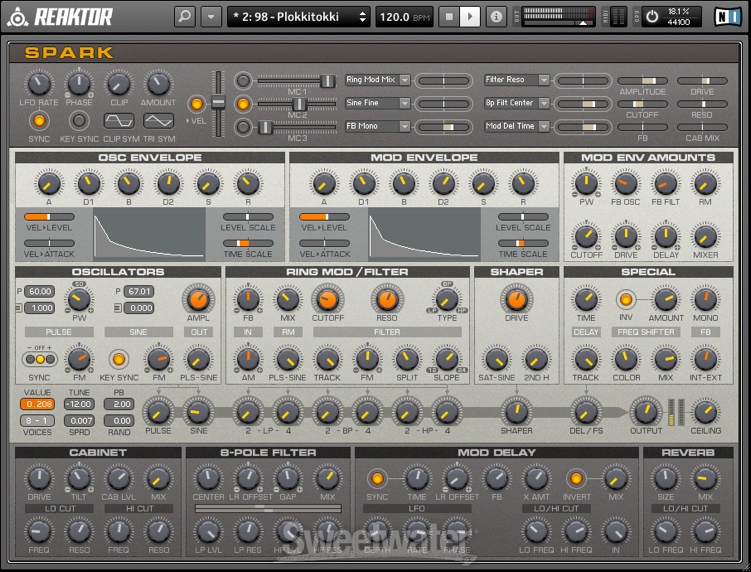Click the filter TYPE knob
This screenshot has width=751, height=572.
pyautogui.click(x=447, y=300)
